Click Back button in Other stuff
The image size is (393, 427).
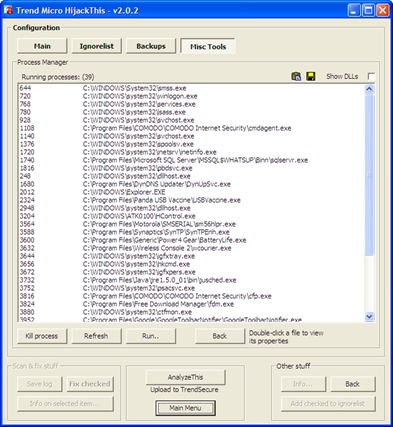(353, 384)
